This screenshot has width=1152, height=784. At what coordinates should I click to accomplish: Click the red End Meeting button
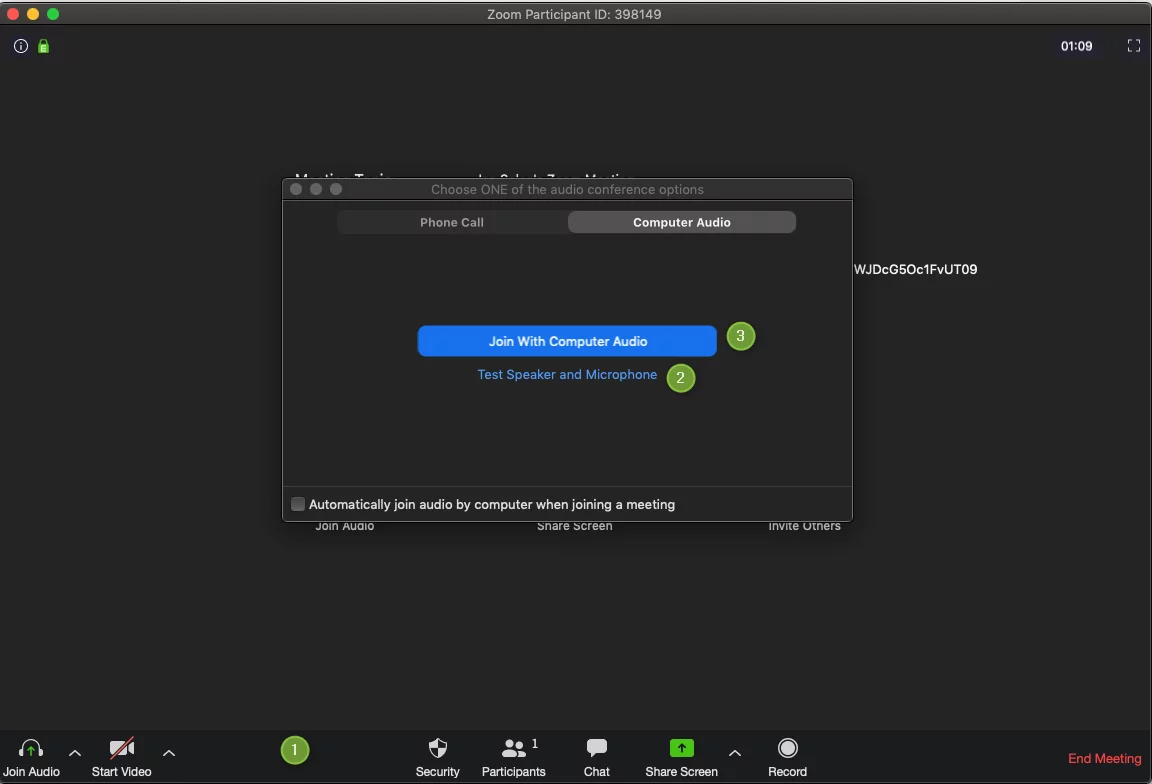click(x=1104, y=758)
